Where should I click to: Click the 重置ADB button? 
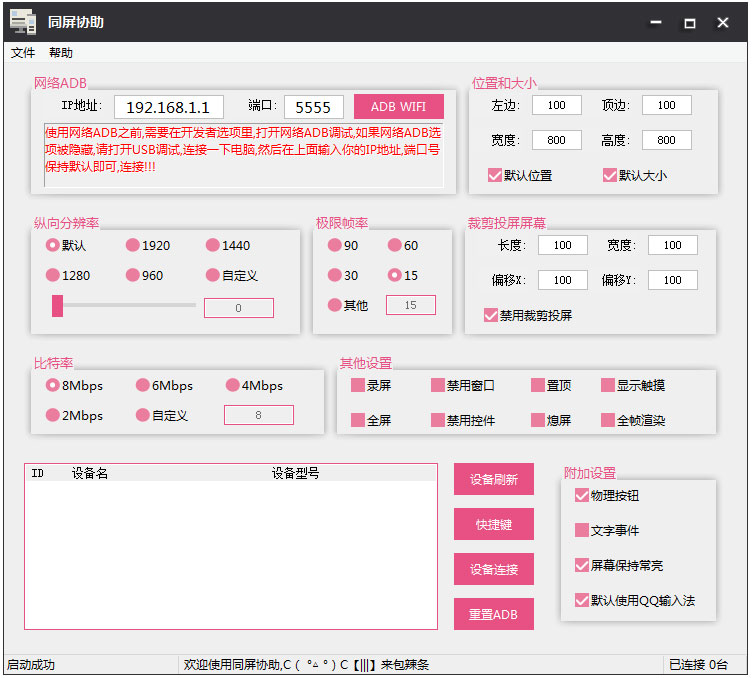pyautogui.click(x=493, y=614)
